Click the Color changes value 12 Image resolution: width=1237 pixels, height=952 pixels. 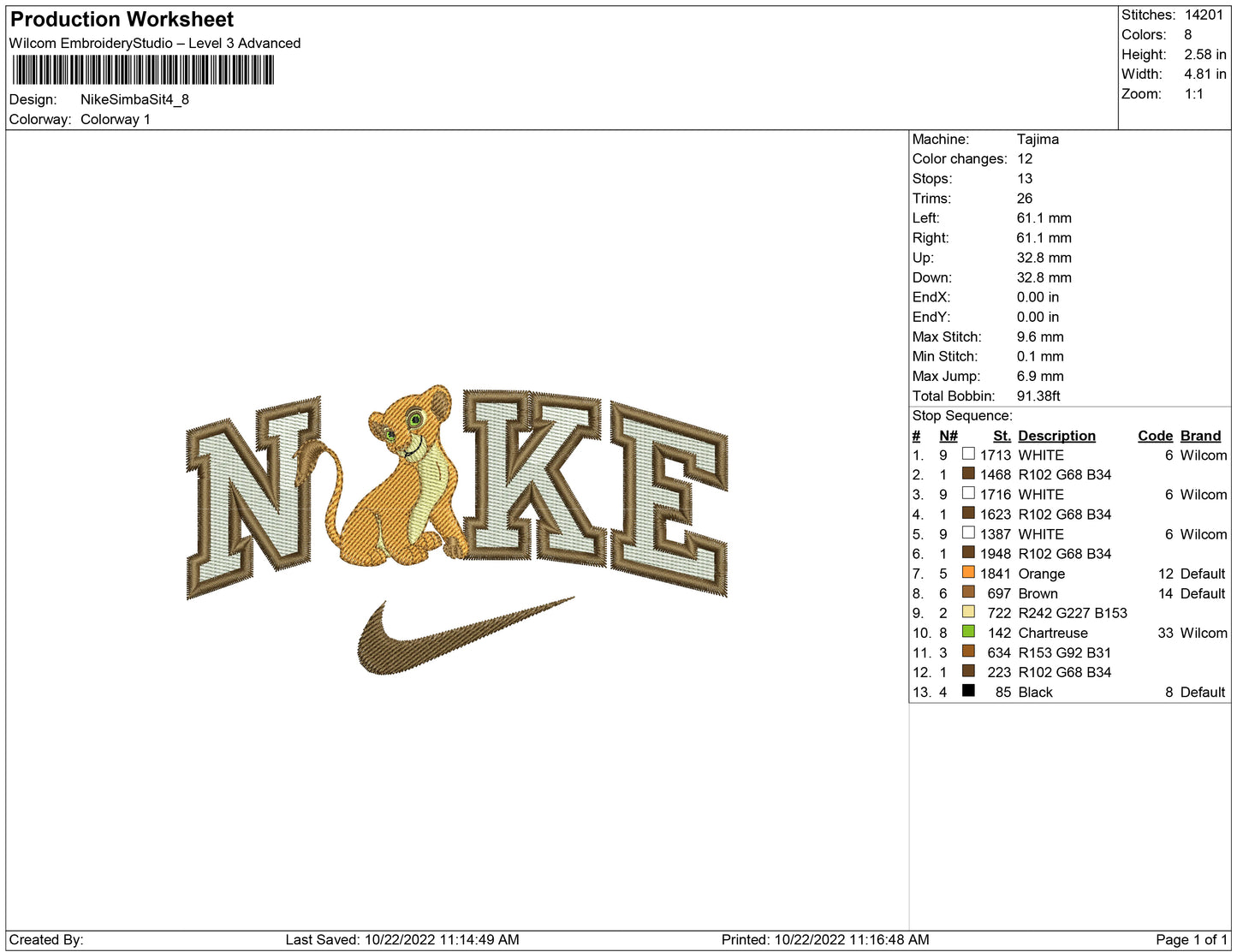1025,158
